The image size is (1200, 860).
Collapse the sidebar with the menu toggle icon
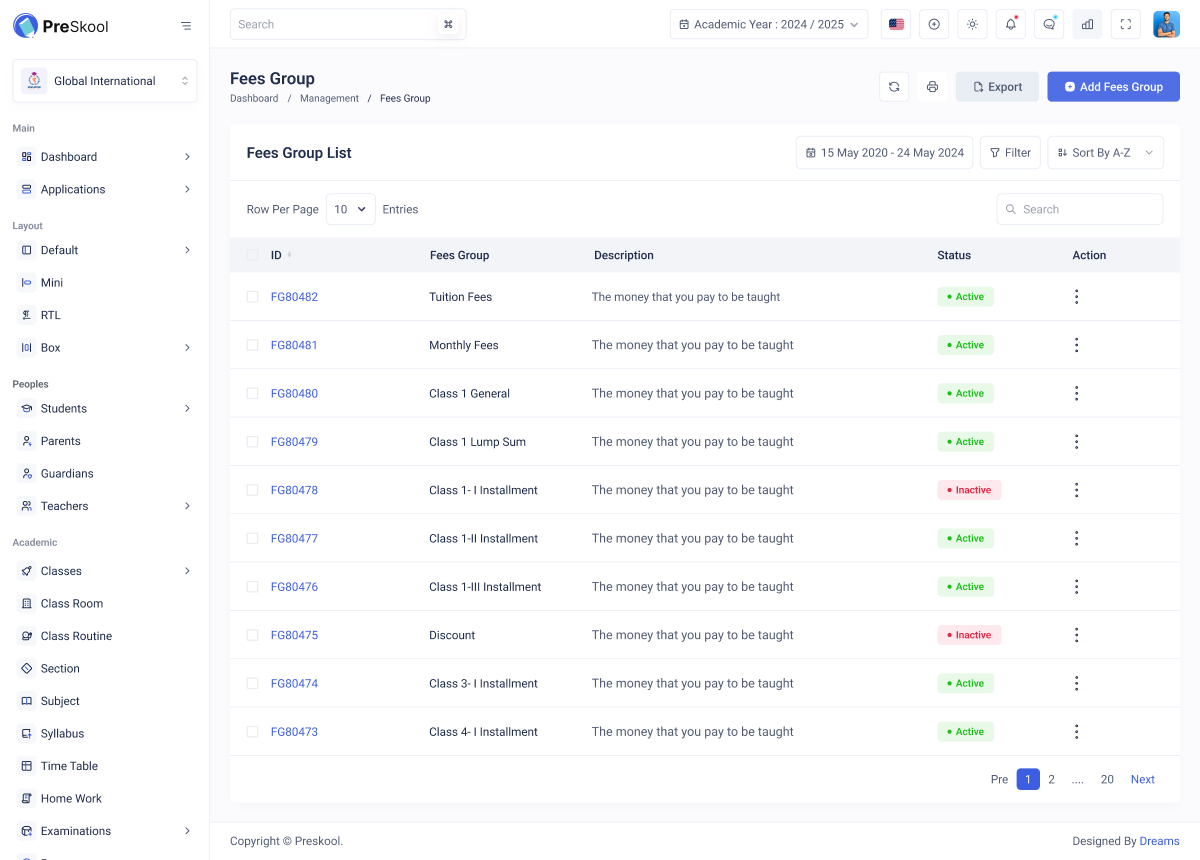click(x=186, y=26)
